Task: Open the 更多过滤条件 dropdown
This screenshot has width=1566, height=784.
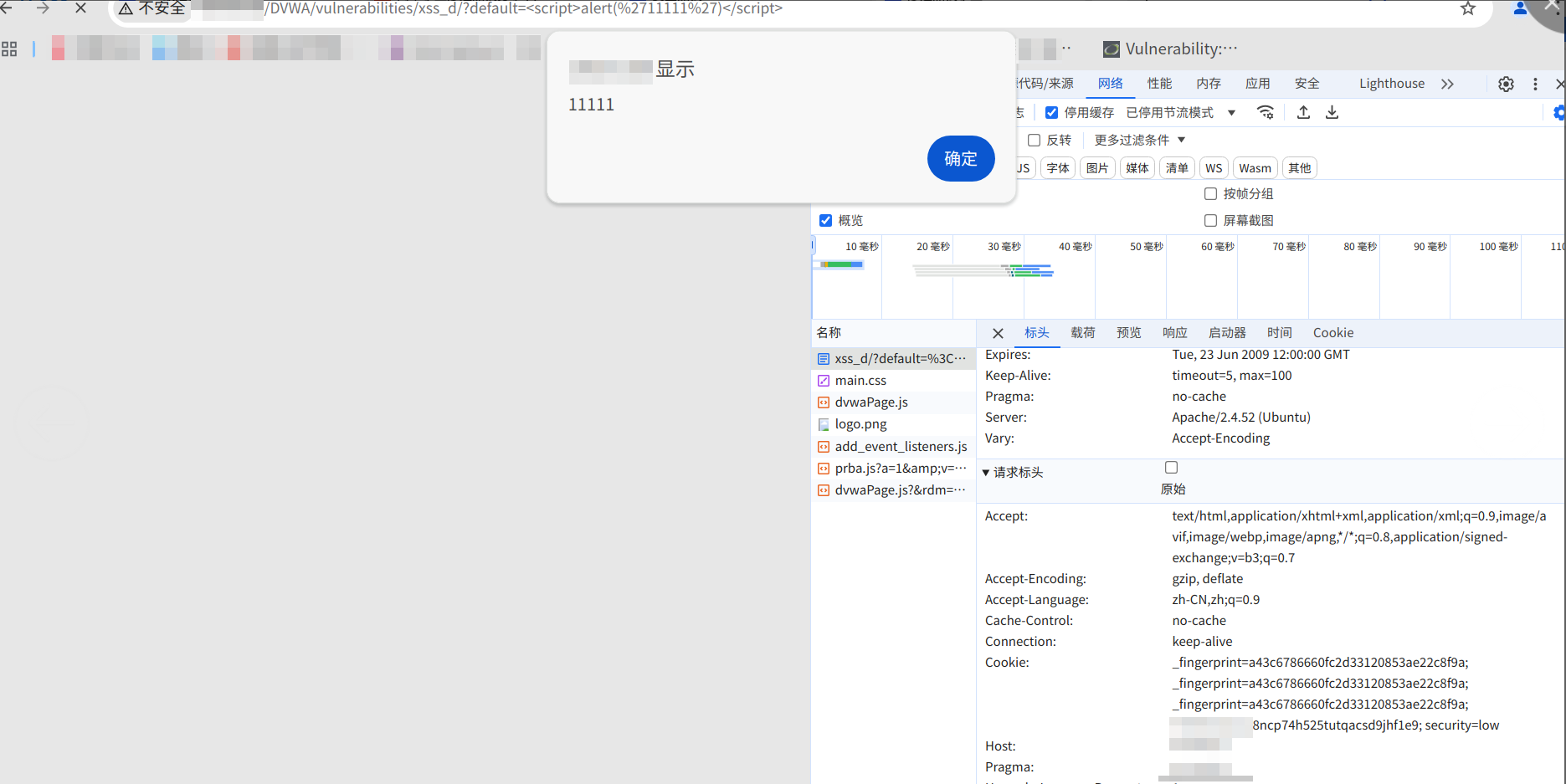Action: coord(1140,141)
